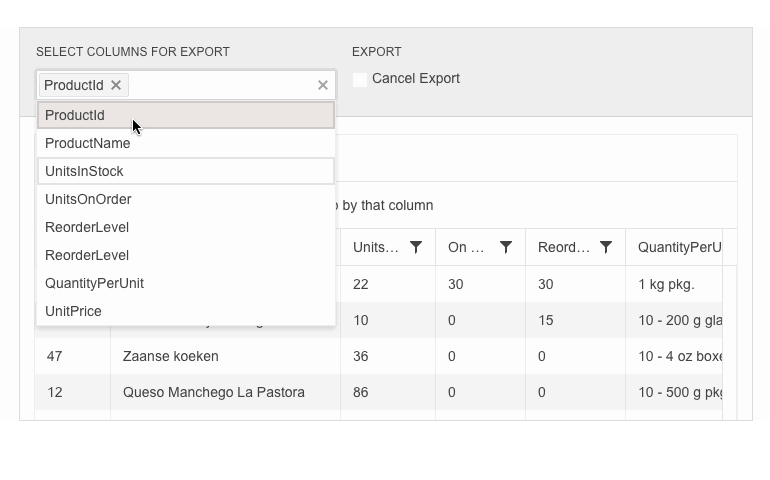Screen dimensions: 770x480
Task: Click the product ID 47 cell
Action: click(x=73, y=356)
